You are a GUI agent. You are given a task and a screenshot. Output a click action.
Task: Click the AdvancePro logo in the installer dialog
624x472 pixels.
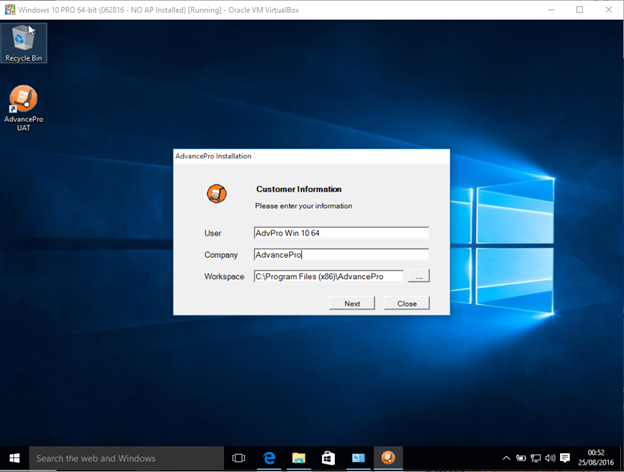pyautogui.click(x=216, y=193)
